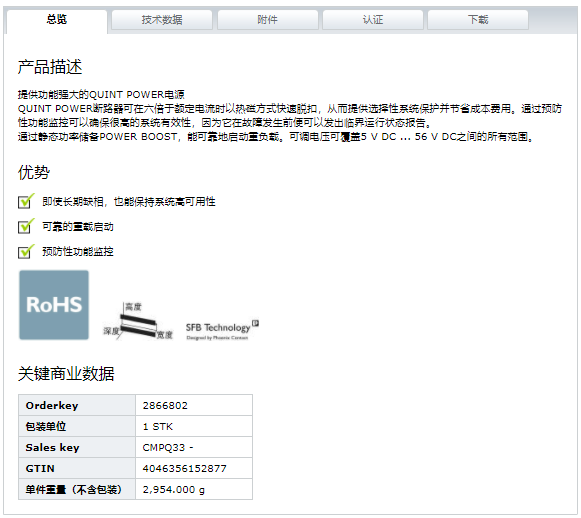Click the Orderkey row label
581x518 pixels.
coord(52,406)
